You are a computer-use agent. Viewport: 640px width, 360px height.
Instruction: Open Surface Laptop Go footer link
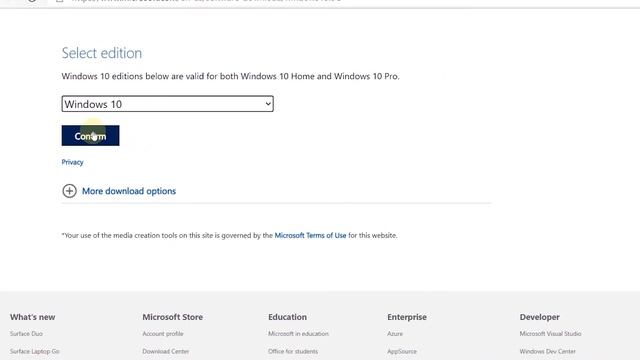point(35,351)
